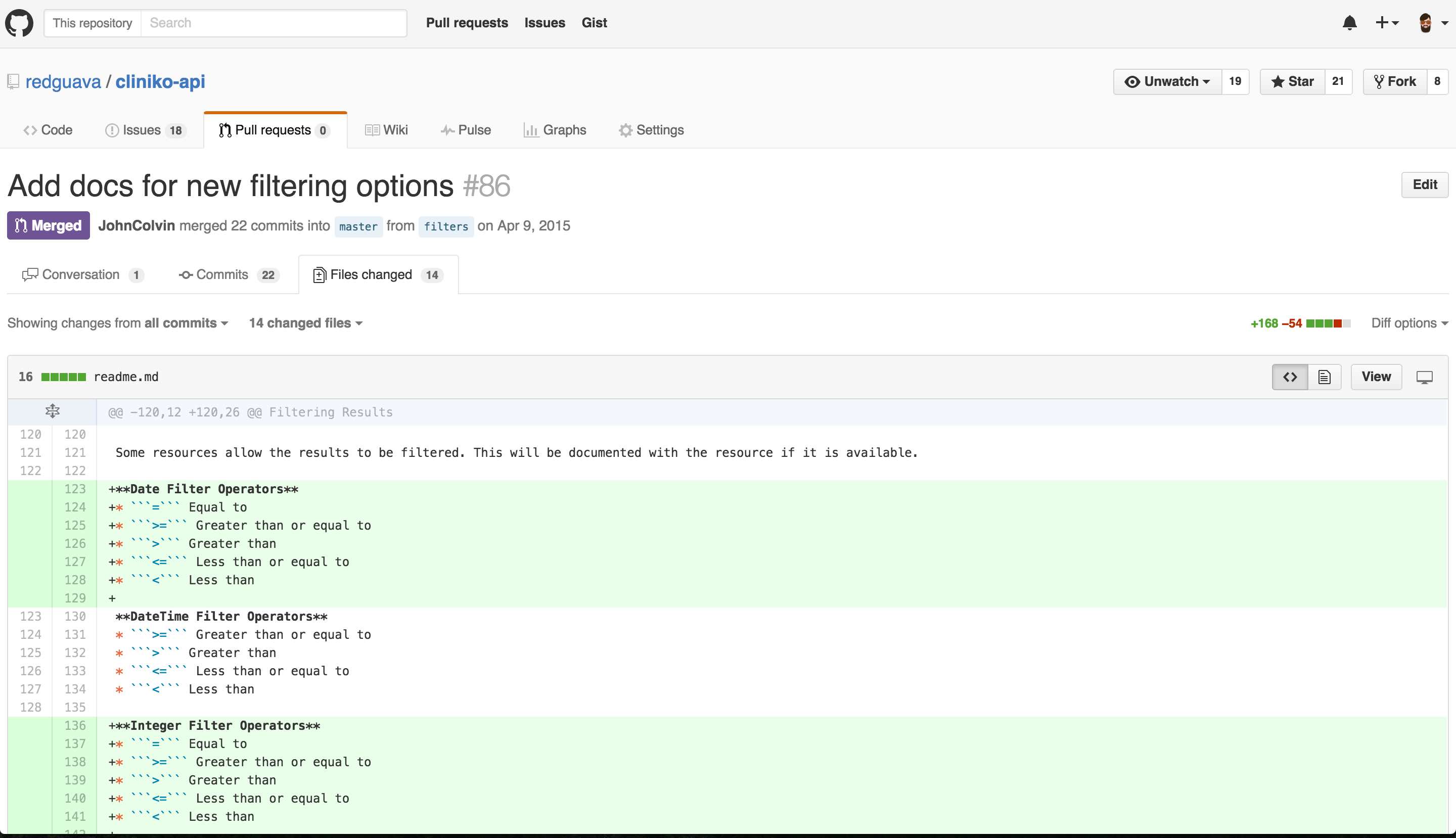Click new line number 136
The image size is (1456, 838).
coord(75,726)
